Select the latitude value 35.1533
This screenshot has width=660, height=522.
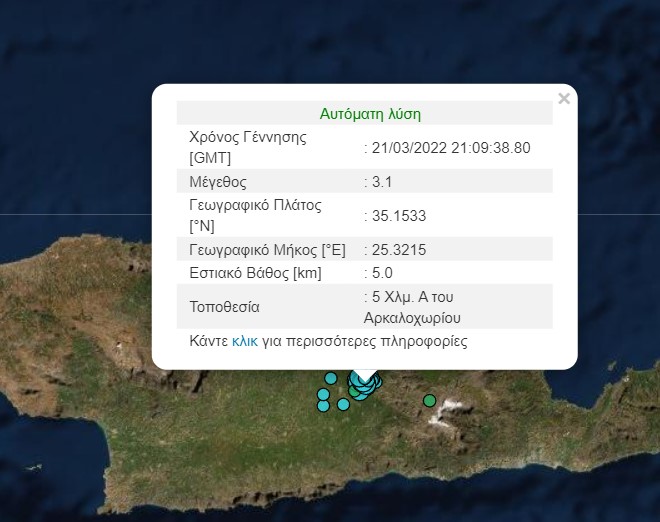[x=399, y=216]
